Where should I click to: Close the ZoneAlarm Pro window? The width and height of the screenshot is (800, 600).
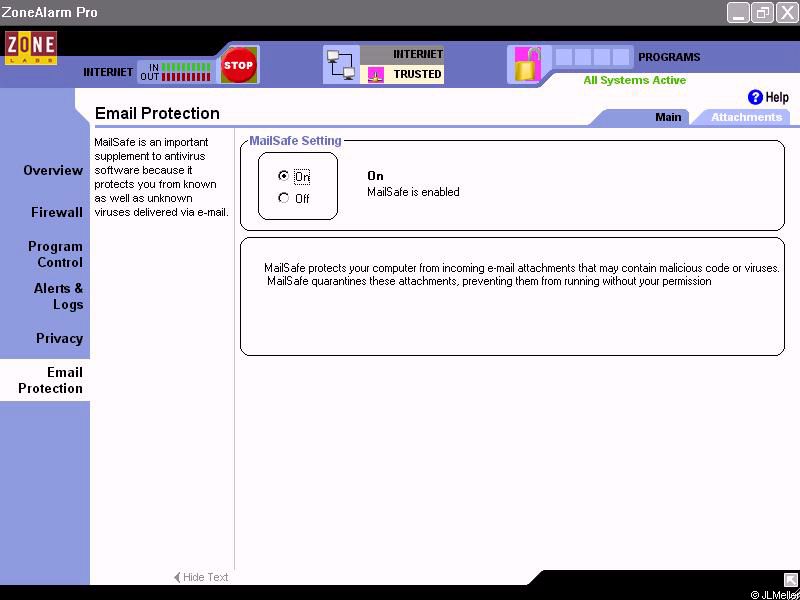[787, 13]
